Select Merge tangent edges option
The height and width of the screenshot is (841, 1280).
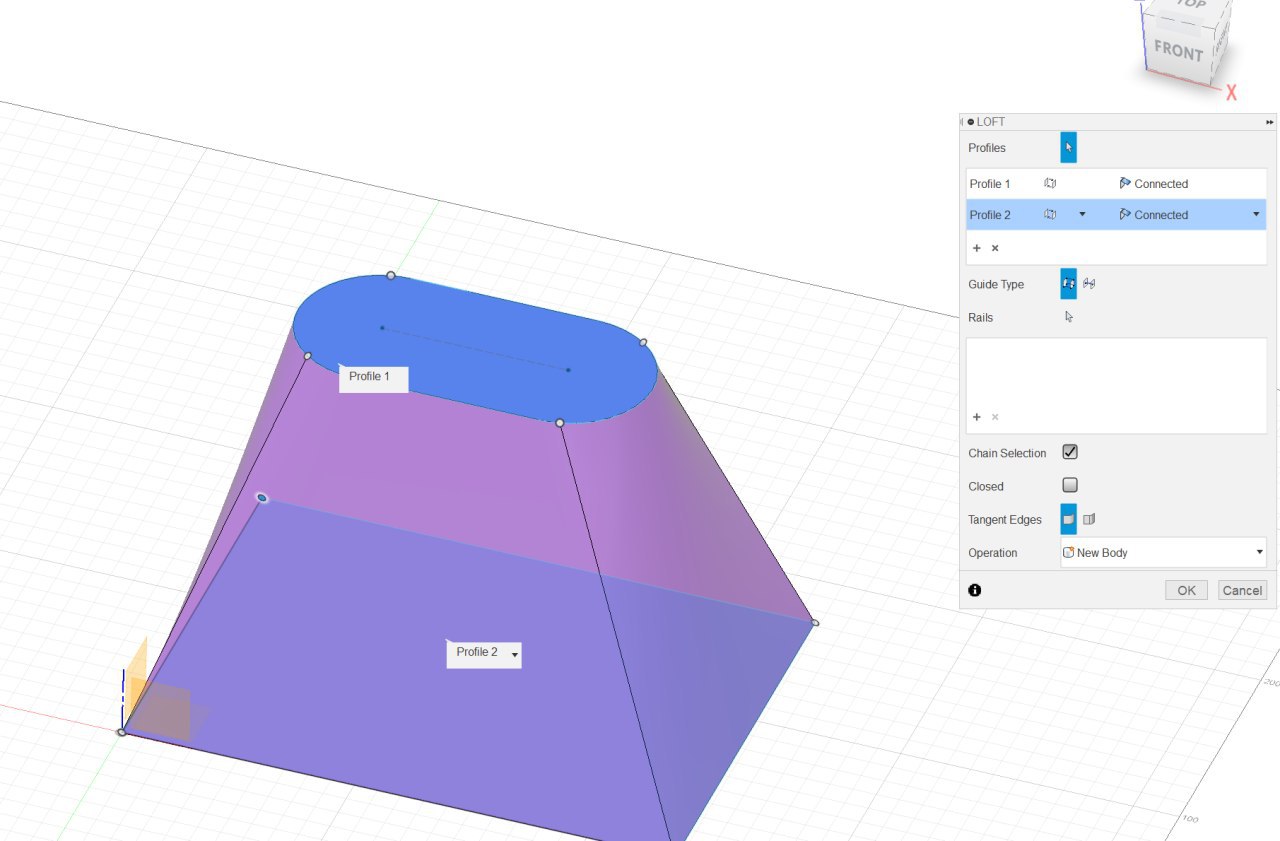pyautogui.click(x=1069, y=519)
